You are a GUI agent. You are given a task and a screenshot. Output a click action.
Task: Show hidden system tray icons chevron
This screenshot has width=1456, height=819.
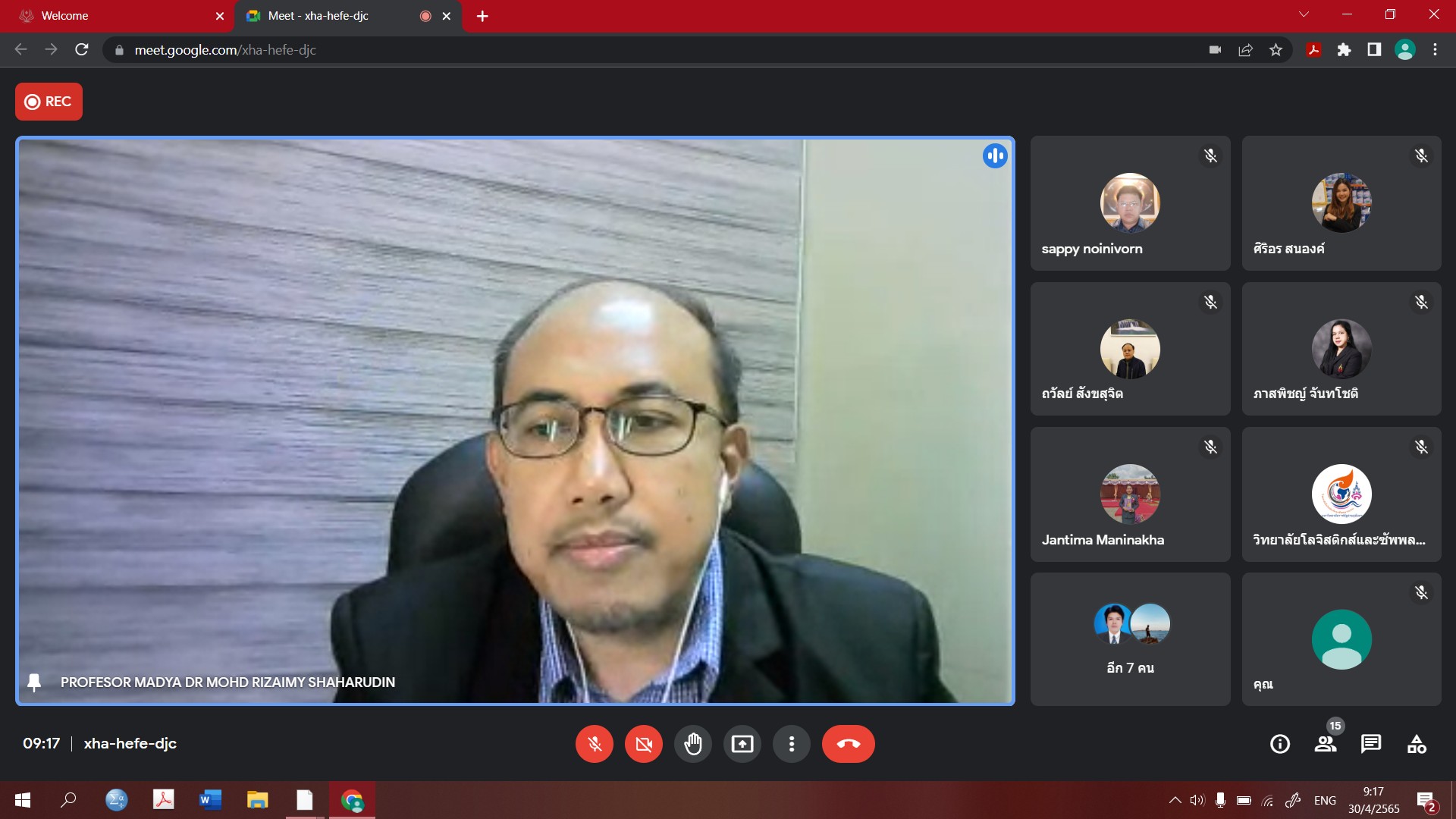click(x=1175, y=800)
